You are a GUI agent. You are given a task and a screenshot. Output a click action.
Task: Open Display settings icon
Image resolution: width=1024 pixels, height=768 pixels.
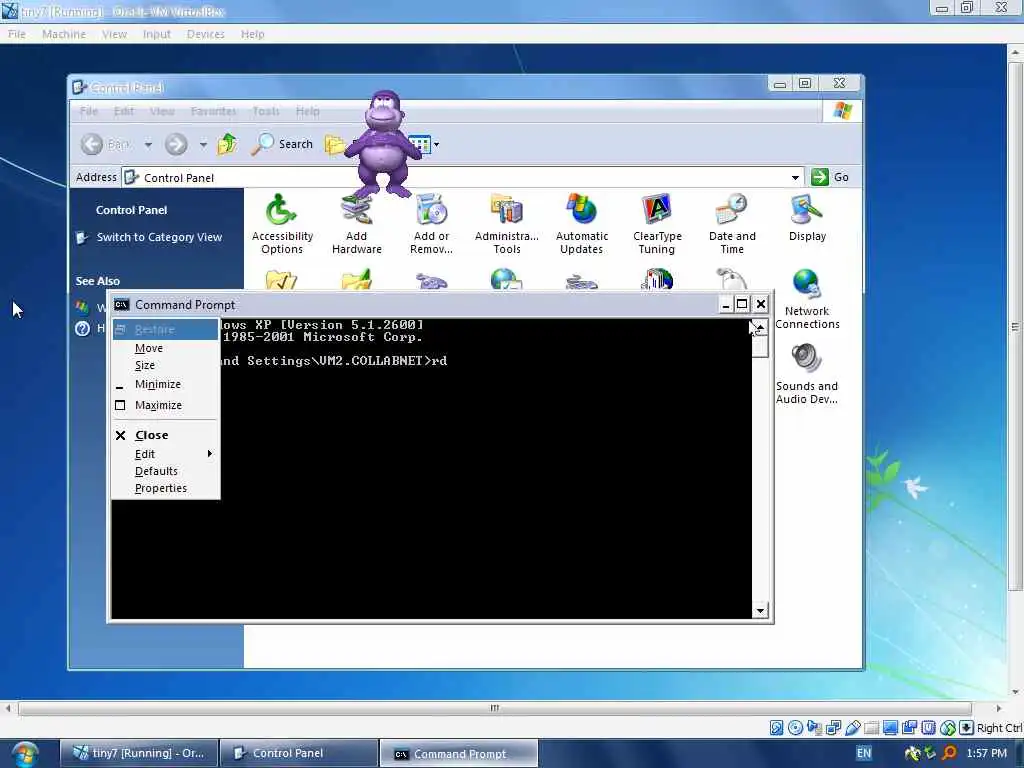tap(807, 219)
